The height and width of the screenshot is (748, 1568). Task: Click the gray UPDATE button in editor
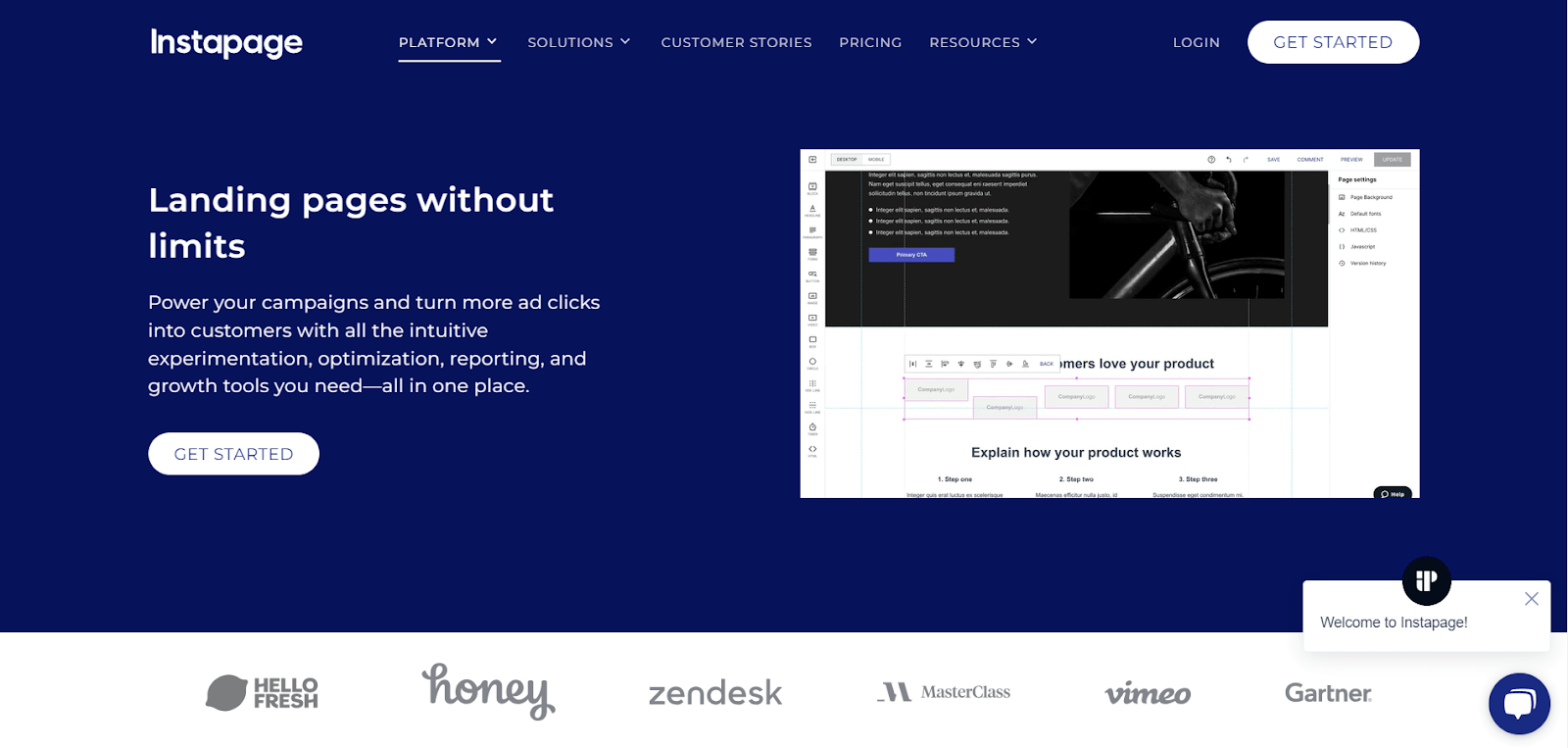click(x=1393, y=159)
